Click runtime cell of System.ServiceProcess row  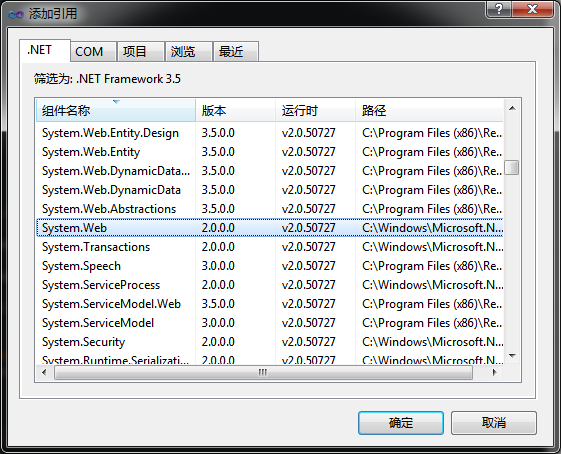[308, 285]
